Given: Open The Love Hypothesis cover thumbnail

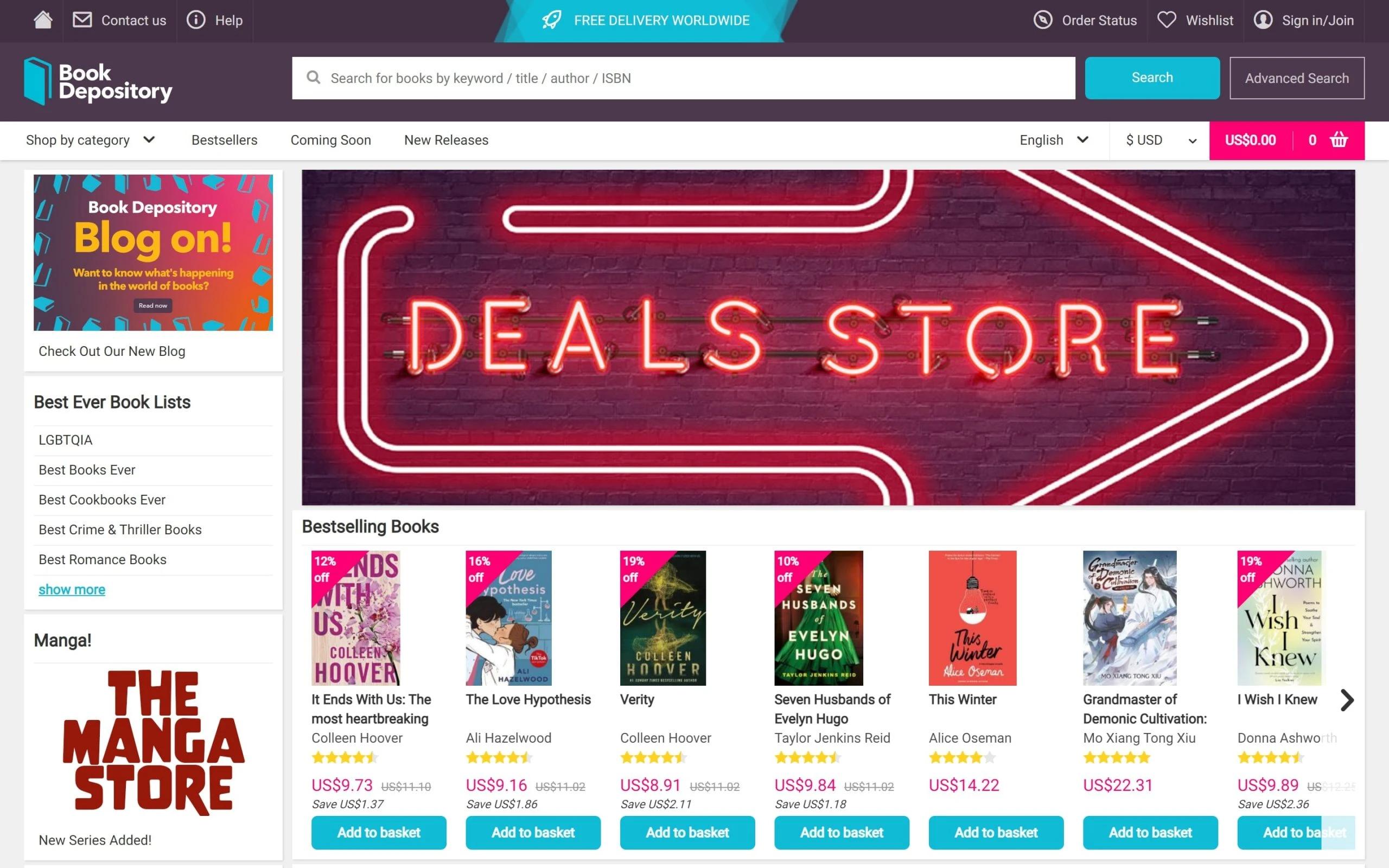Looking at the screenshot, I should (x=508, y=618).
